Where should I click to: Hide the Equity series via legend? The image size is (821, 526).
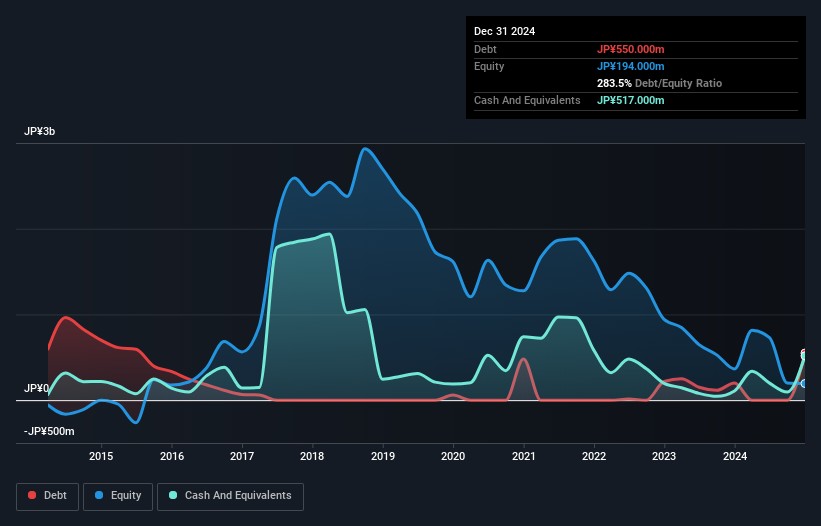117,496
